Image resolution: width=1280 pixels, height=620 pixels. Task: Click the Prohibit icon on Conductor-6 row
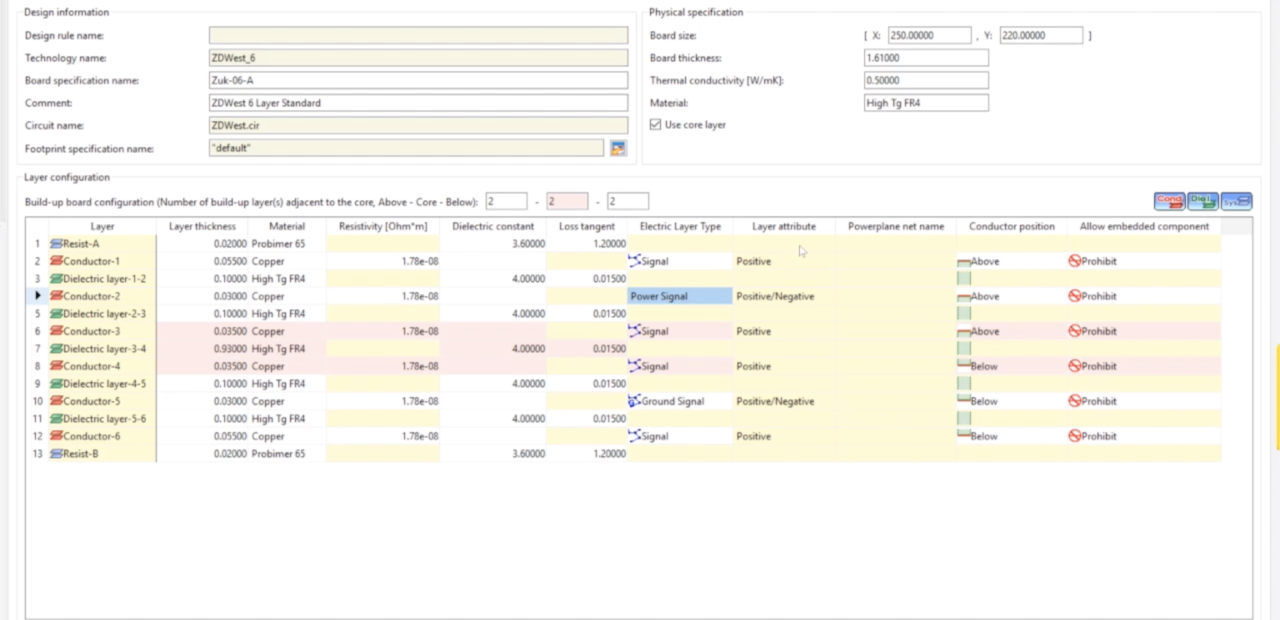[x=1074, y=436]
